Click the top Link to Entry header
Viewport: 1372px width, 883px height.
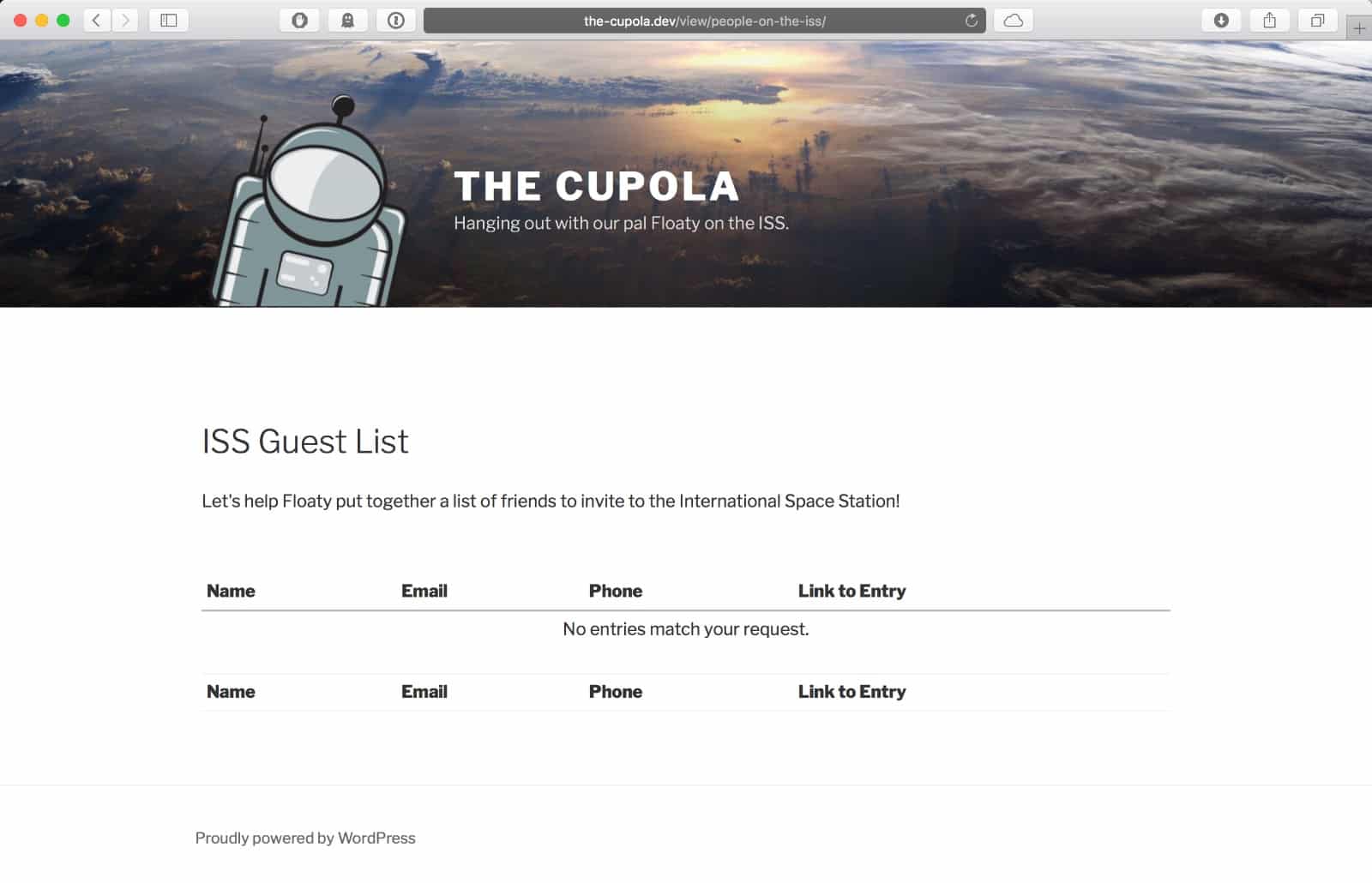851,591
